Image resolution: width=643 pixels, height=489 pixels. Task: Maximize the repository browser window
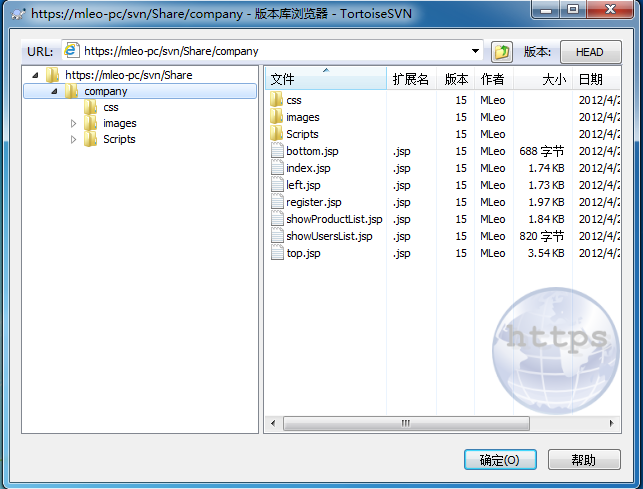573,9
